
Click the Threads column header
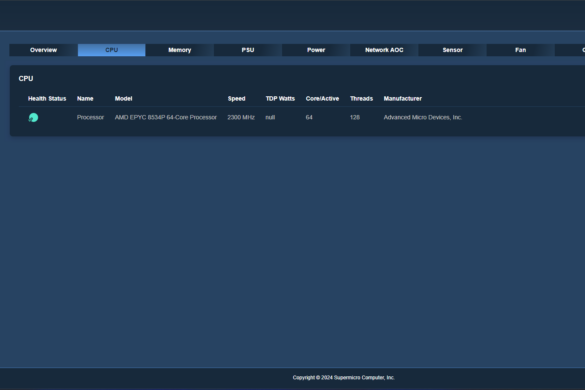click(362, 99)
